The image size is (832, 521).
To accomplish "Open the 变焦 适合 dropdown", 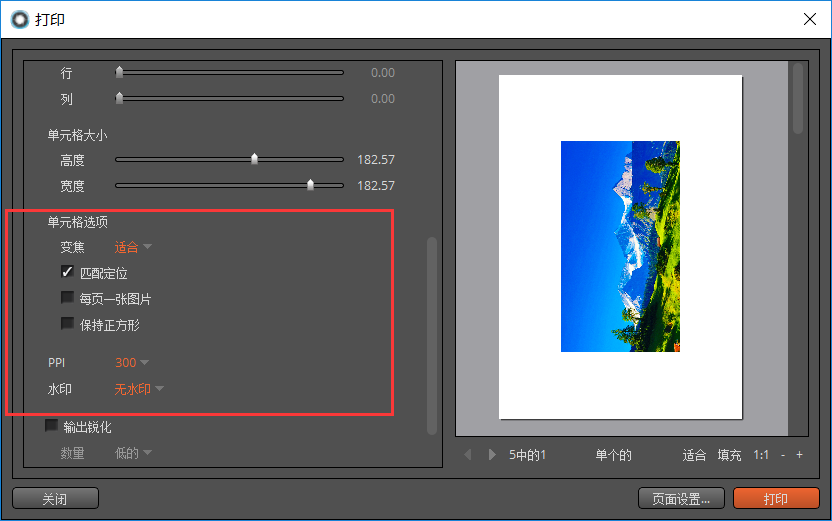I will (133, 247).
